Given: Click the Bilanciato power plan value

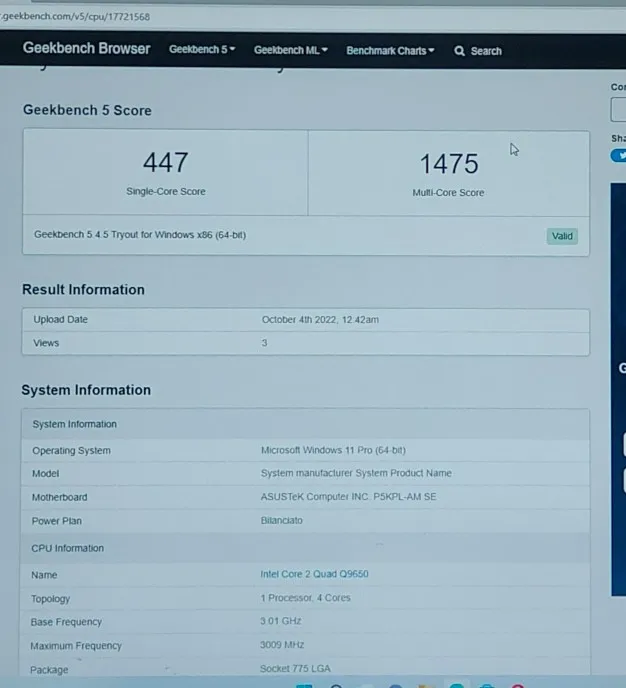Looking at the screenshot, I should 282,520.
